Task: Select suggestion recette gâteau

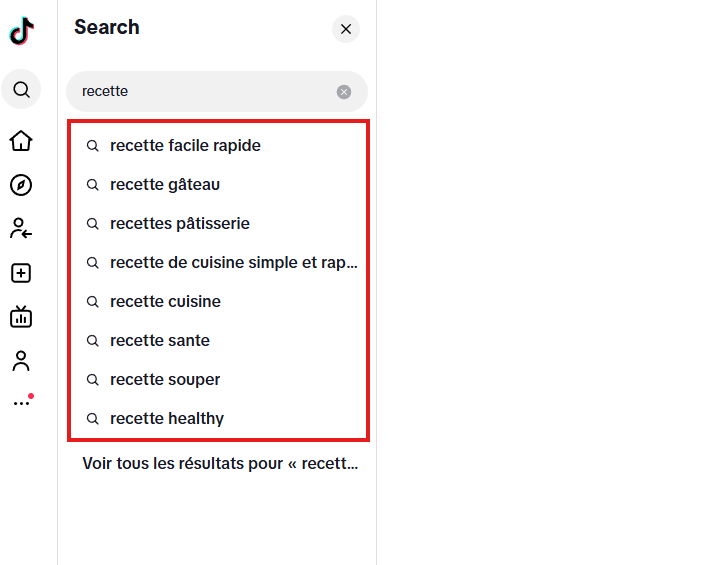Action: [x=165, y=185]
